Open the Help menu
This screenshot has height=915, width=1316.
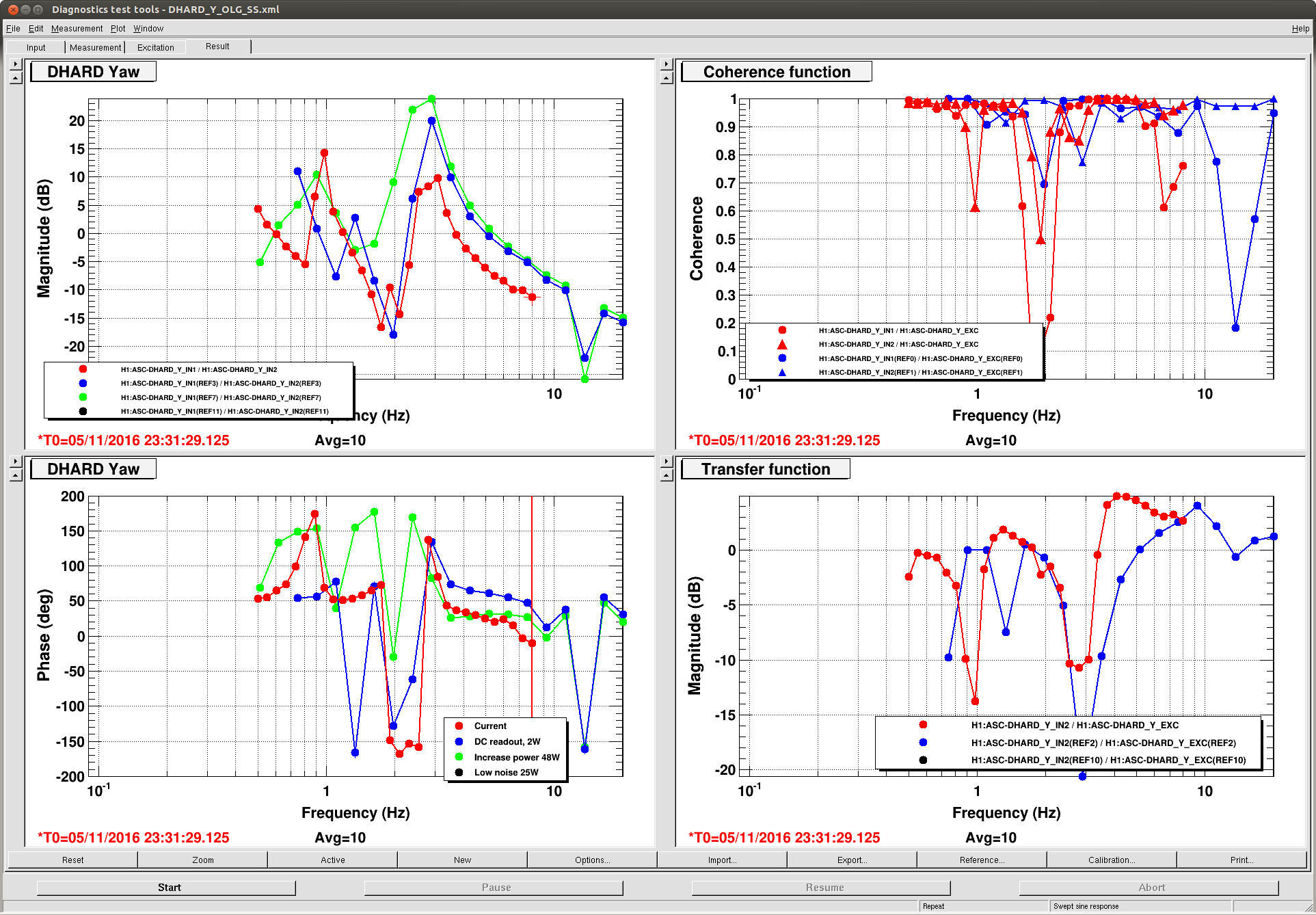1300,29
